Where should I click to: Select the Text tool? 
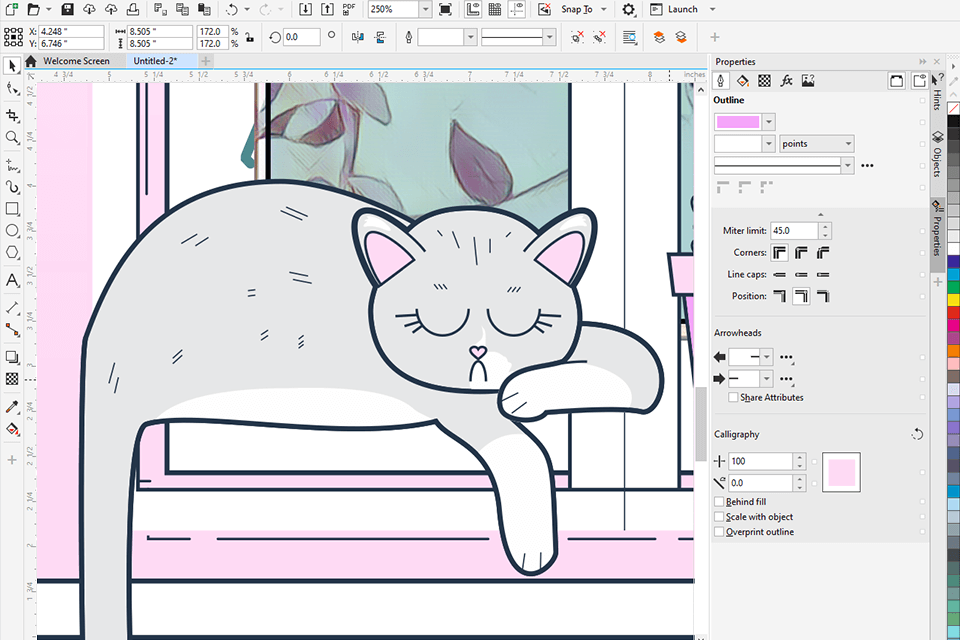click(x=12, y=280)
